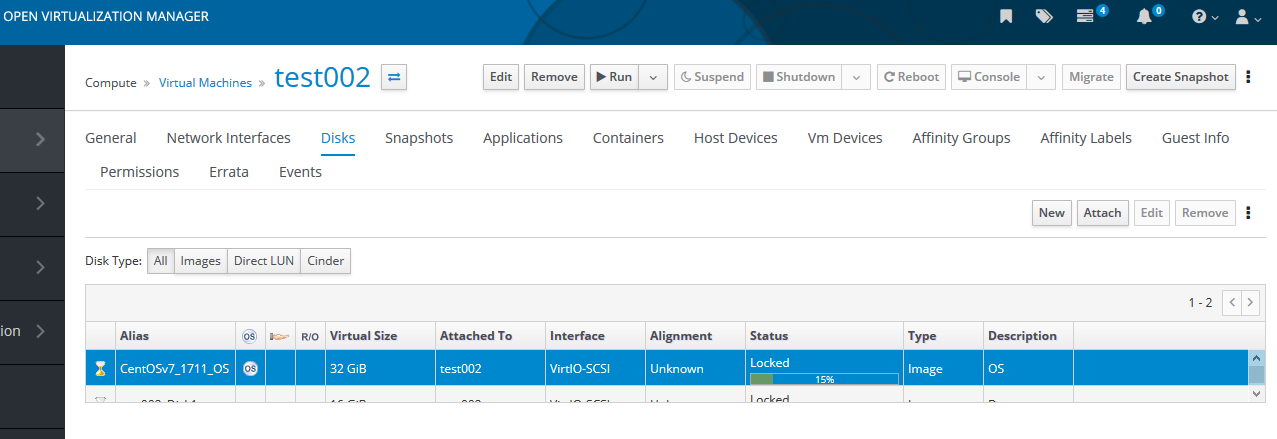Follow the Virtual Machines breadcrumb link

(205, 83)
